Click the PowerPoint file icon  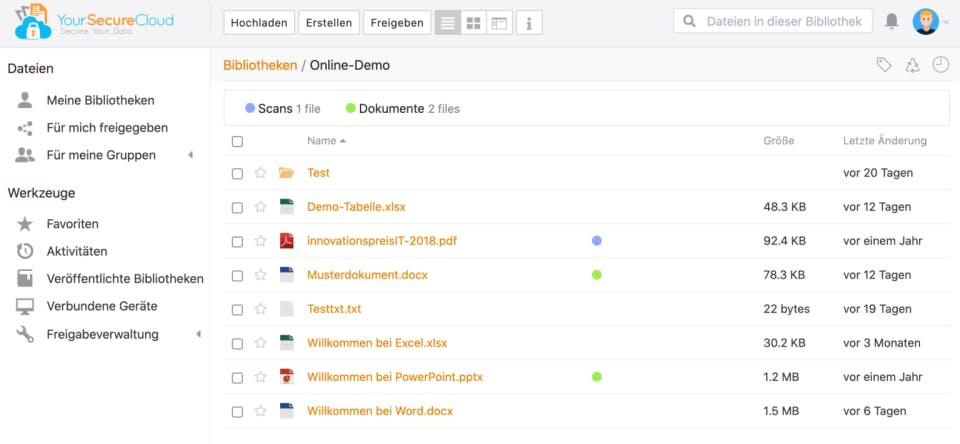coord(287,377)
